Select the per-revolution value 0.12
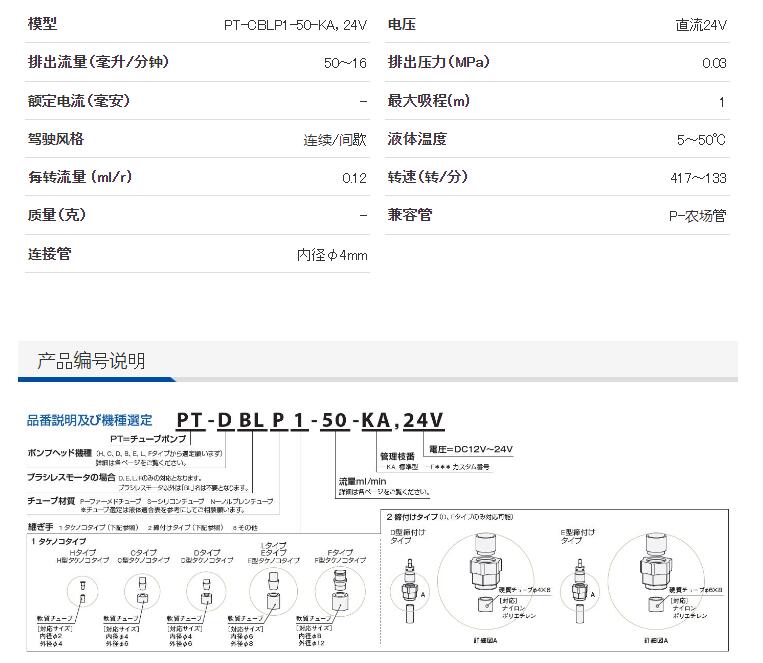This screenshot has height=663, width=763. click(354, 178)
